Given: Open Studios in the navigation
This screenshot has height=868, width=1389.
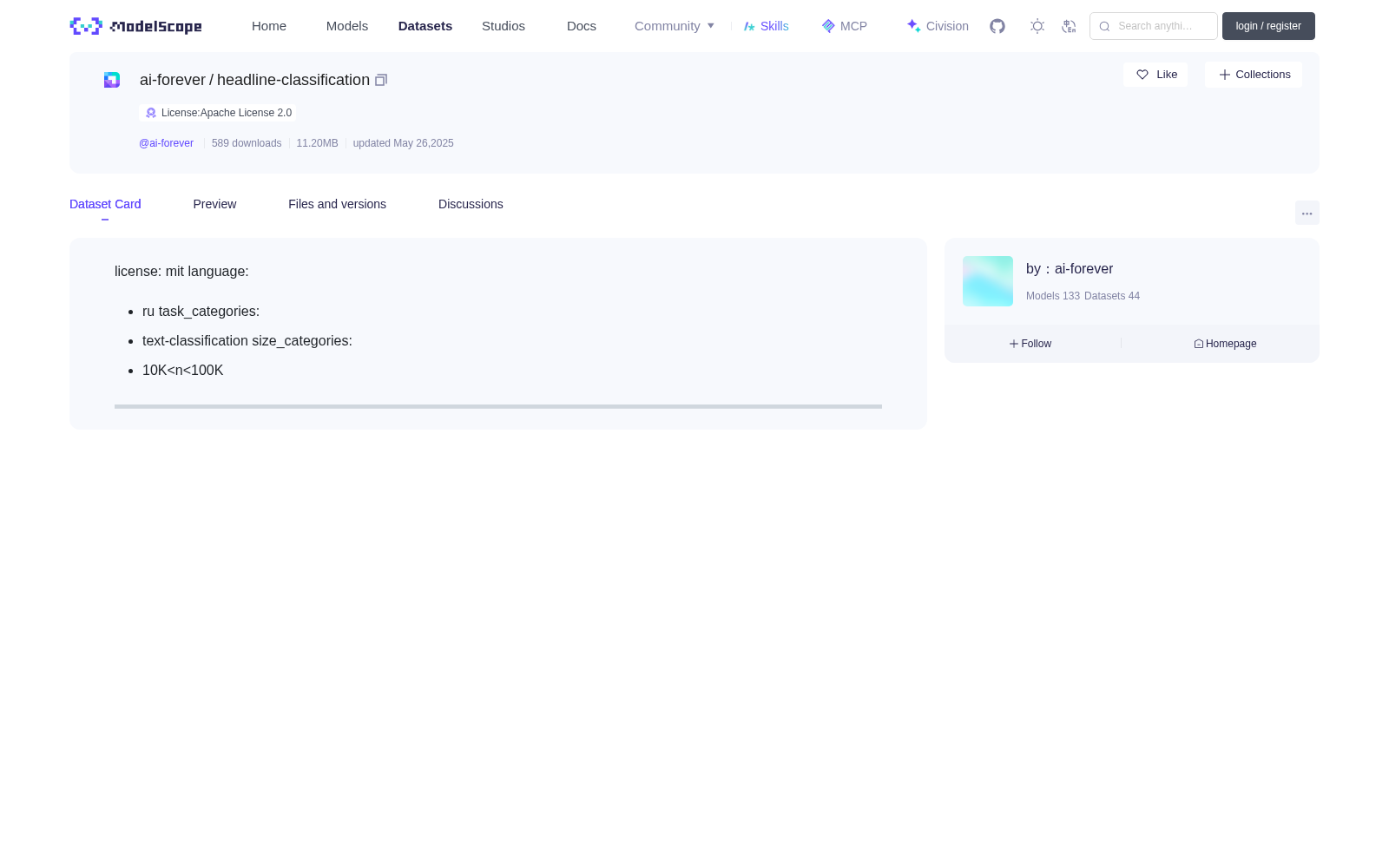Looking at the screenshot, I should [504, 26].
